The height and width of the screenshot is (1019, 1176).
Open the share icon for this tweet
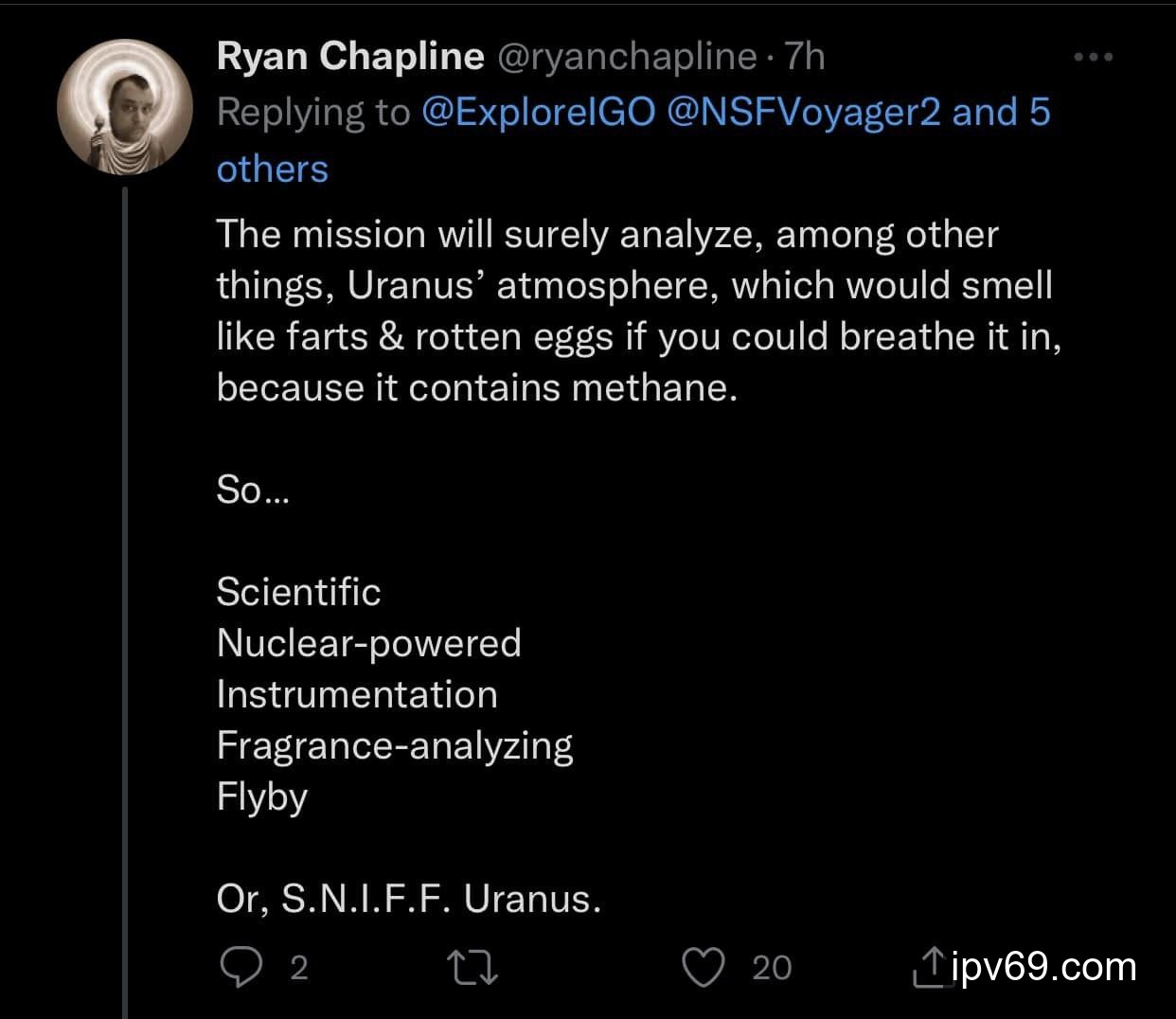pyautogui.click(x=929, y=968)
